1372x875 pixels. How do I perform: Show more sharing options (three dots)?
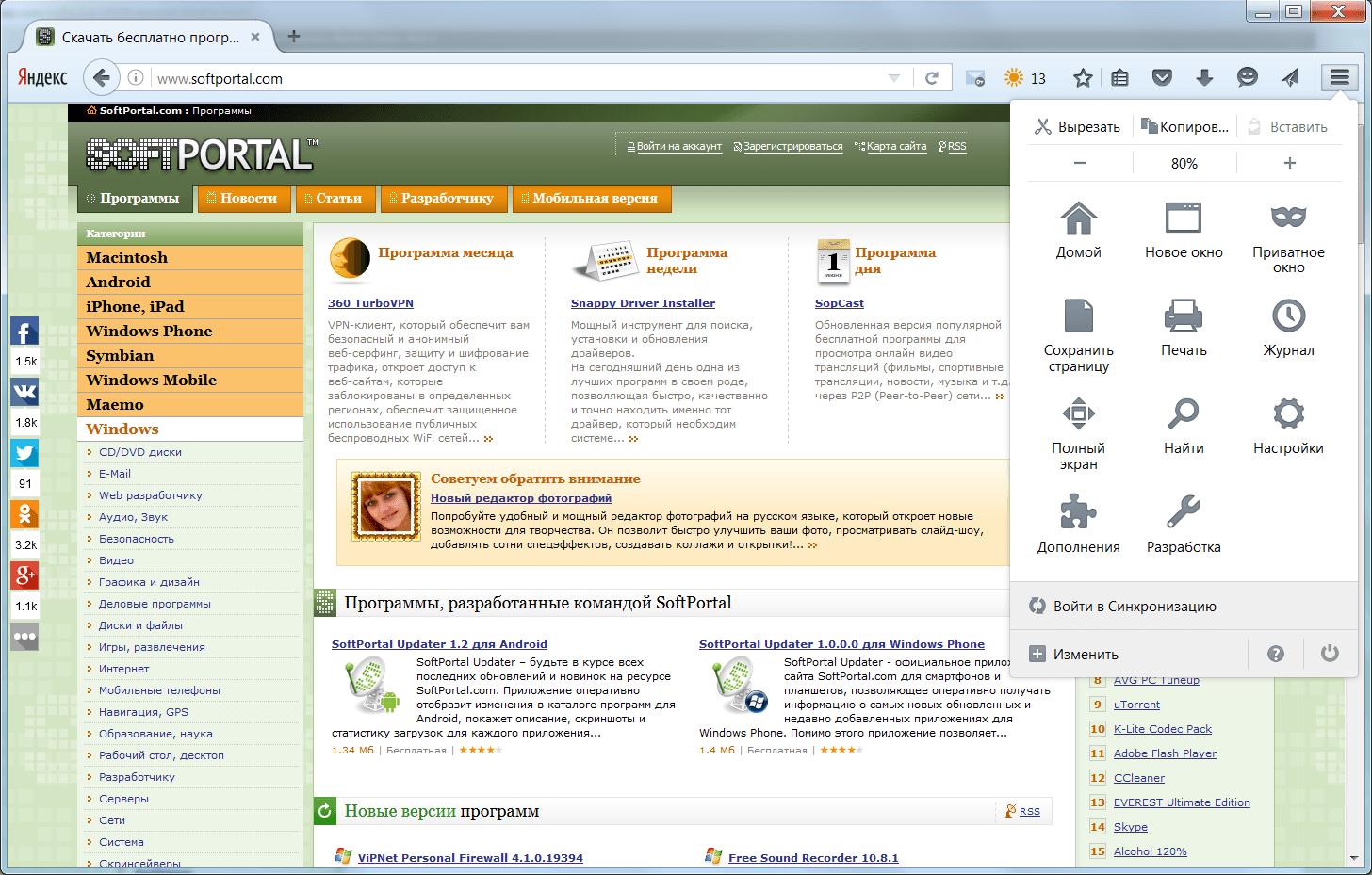[x=25, y=637]
